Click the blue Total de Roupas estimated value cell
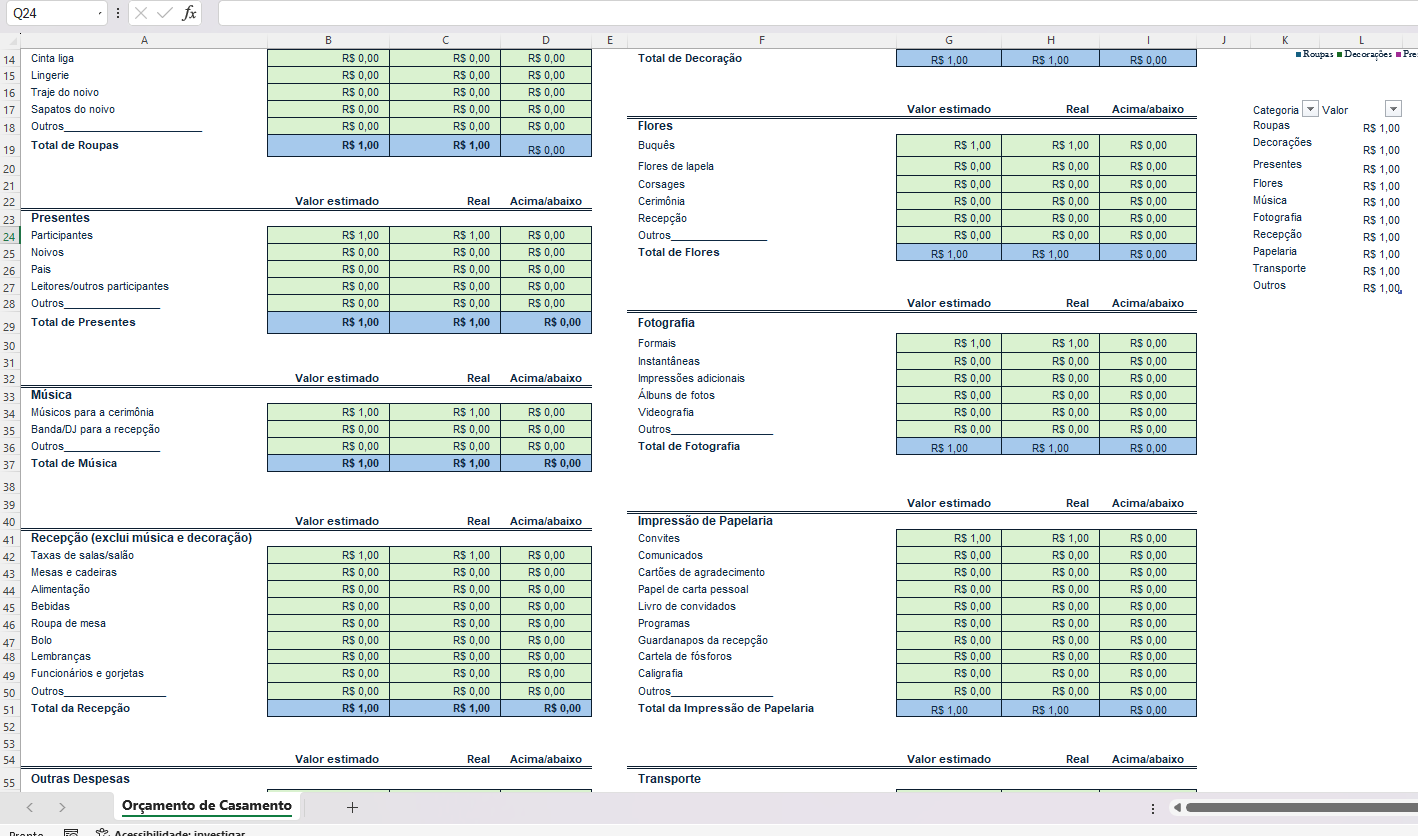Image resolution: width=1418 pixels, height=836 pixels. pyautogui.click(x=328, y=146)
